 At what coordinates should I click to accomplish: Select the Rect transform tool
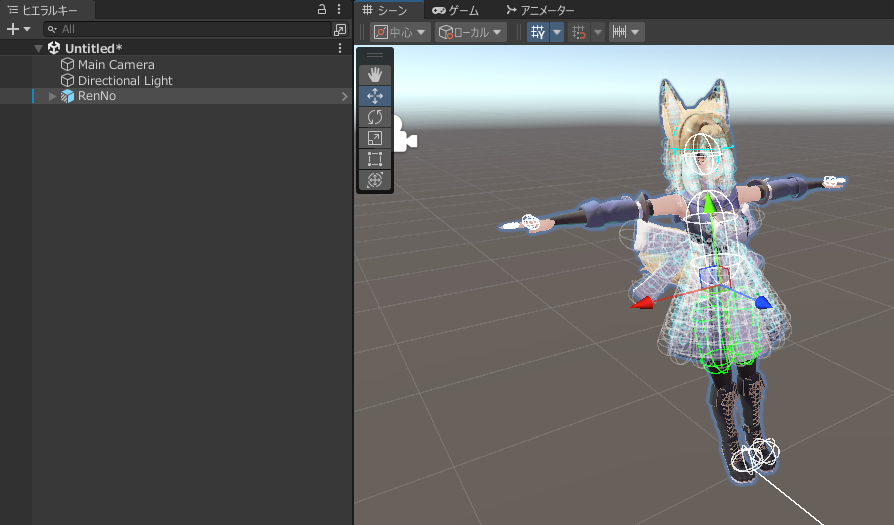pos(375,159)
